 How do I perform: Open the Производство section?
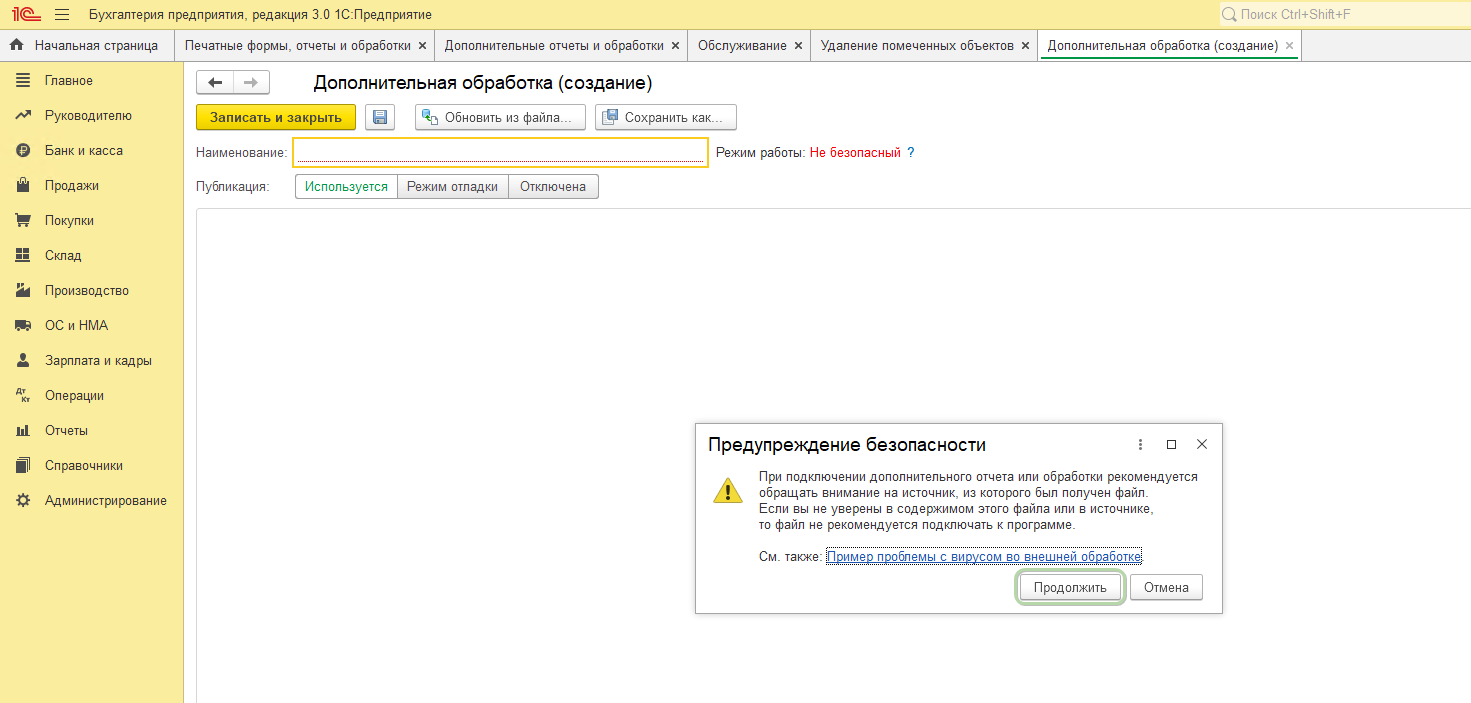tap(87, 290)
